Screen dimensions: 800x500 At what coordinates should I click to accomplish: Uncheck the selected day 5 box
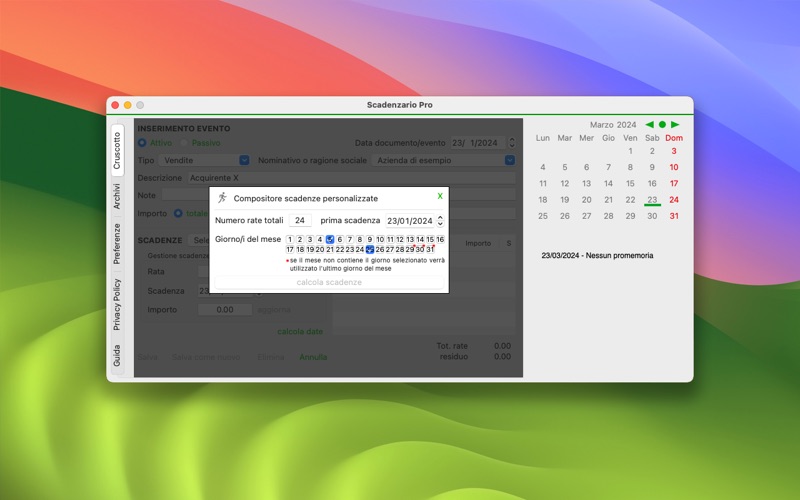tap(330, 239)
